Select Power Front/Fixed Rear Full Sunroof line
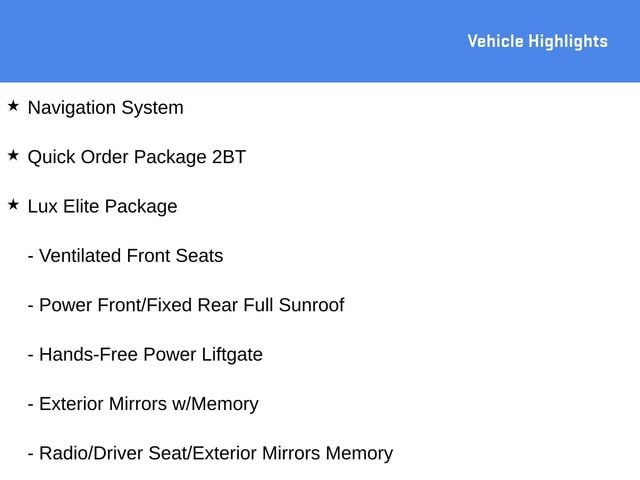 click(x=186, y=305)
